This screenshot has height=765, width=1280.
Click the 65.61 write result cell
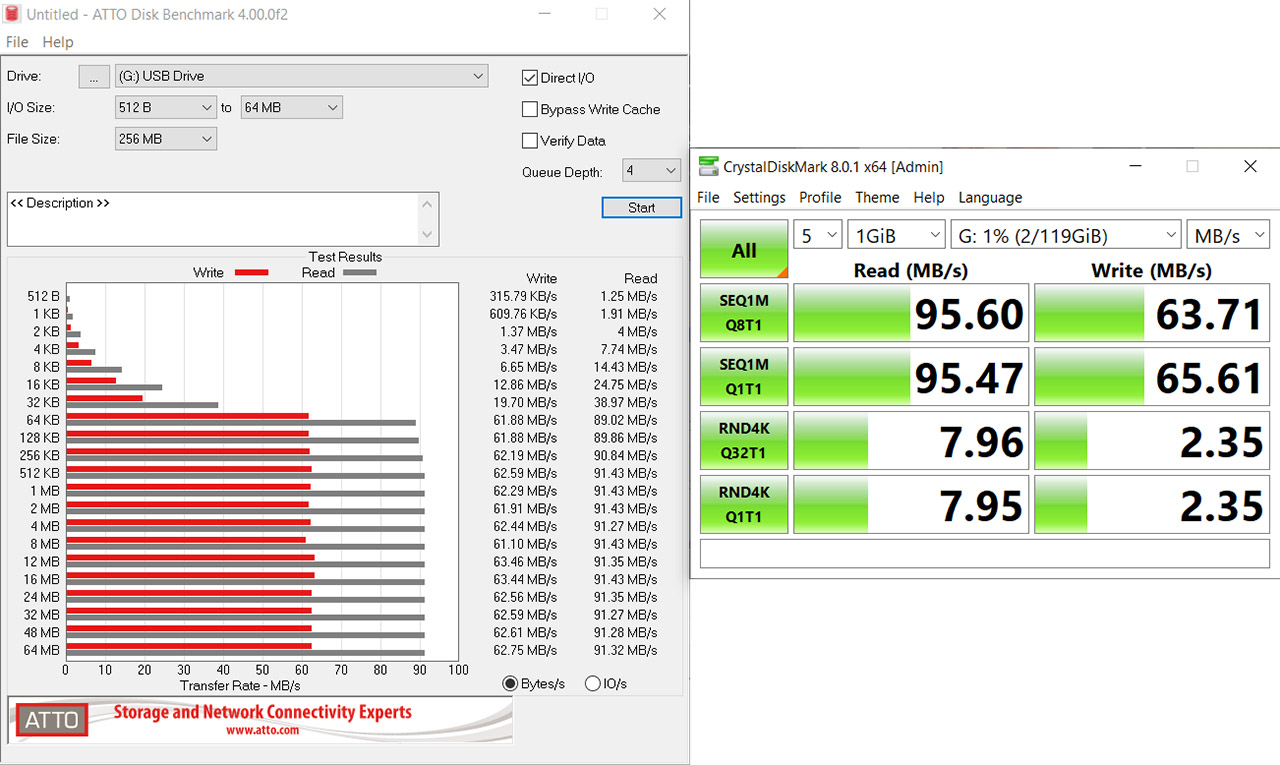pyautogui.click(x=1152, y=377)
